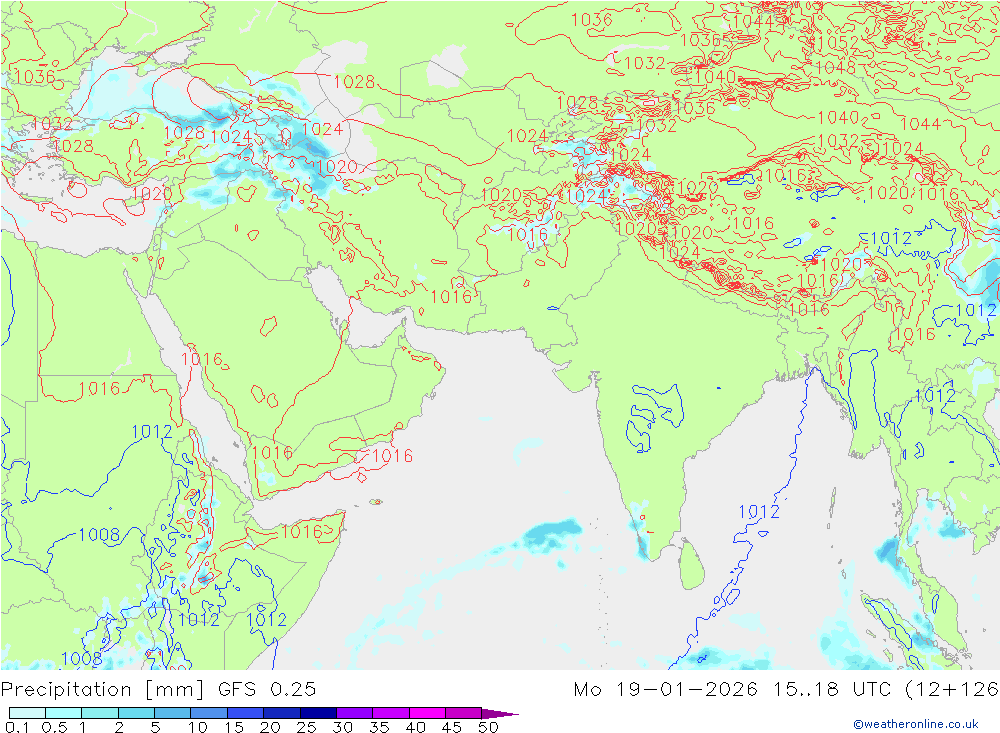1000x733 pixels.
Task: Click the '1052' isobar label
Action: 837,43
